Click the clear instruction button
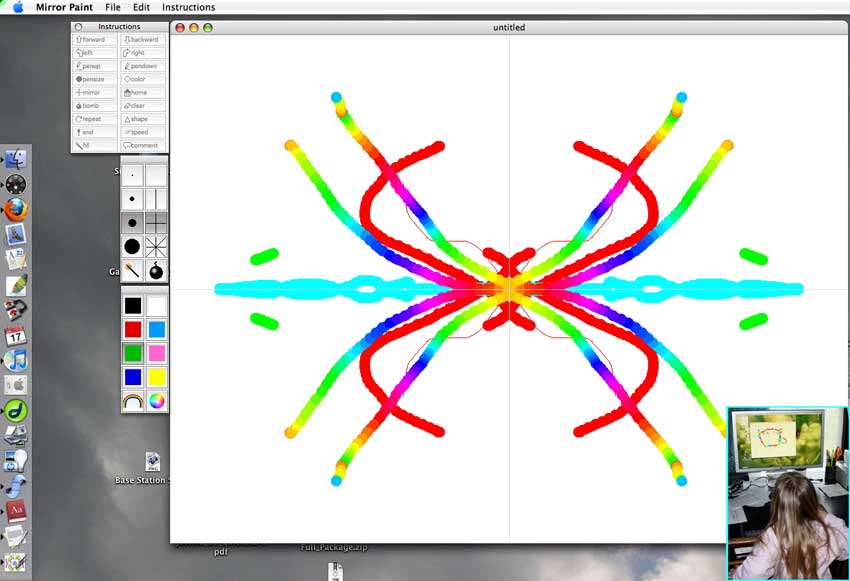Screen dimensions: 850x581 (x=143, y=106)
